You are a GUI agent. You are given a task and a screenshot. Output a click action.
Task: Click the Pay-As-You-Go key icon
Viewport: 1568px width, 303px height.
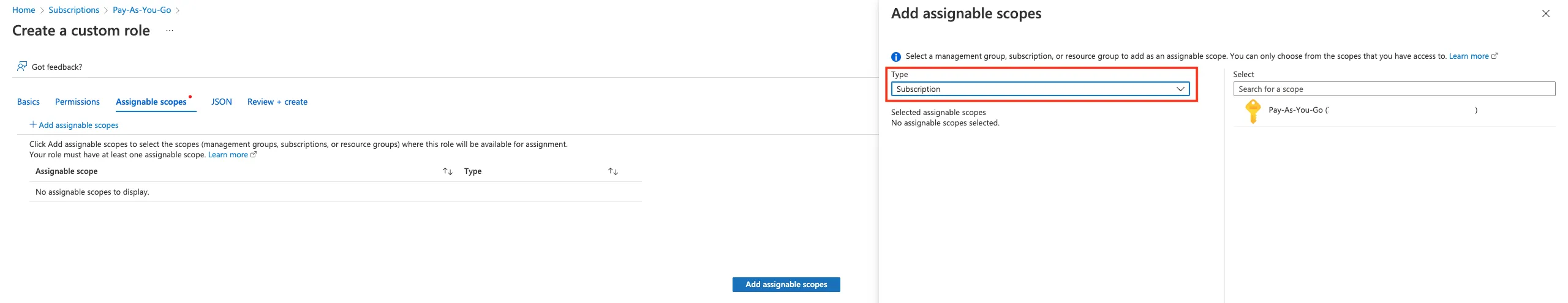point(1253,111)
